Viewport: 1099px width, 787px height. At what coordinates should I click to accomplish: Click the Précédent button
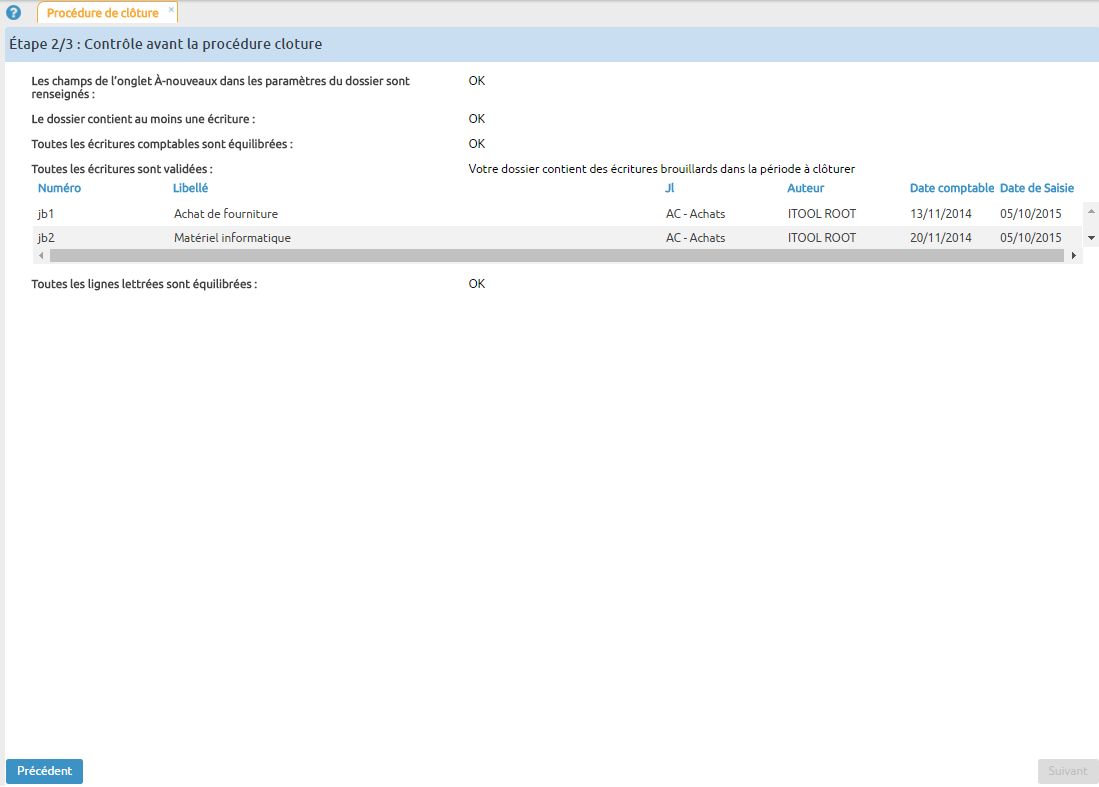pos(44,771)
